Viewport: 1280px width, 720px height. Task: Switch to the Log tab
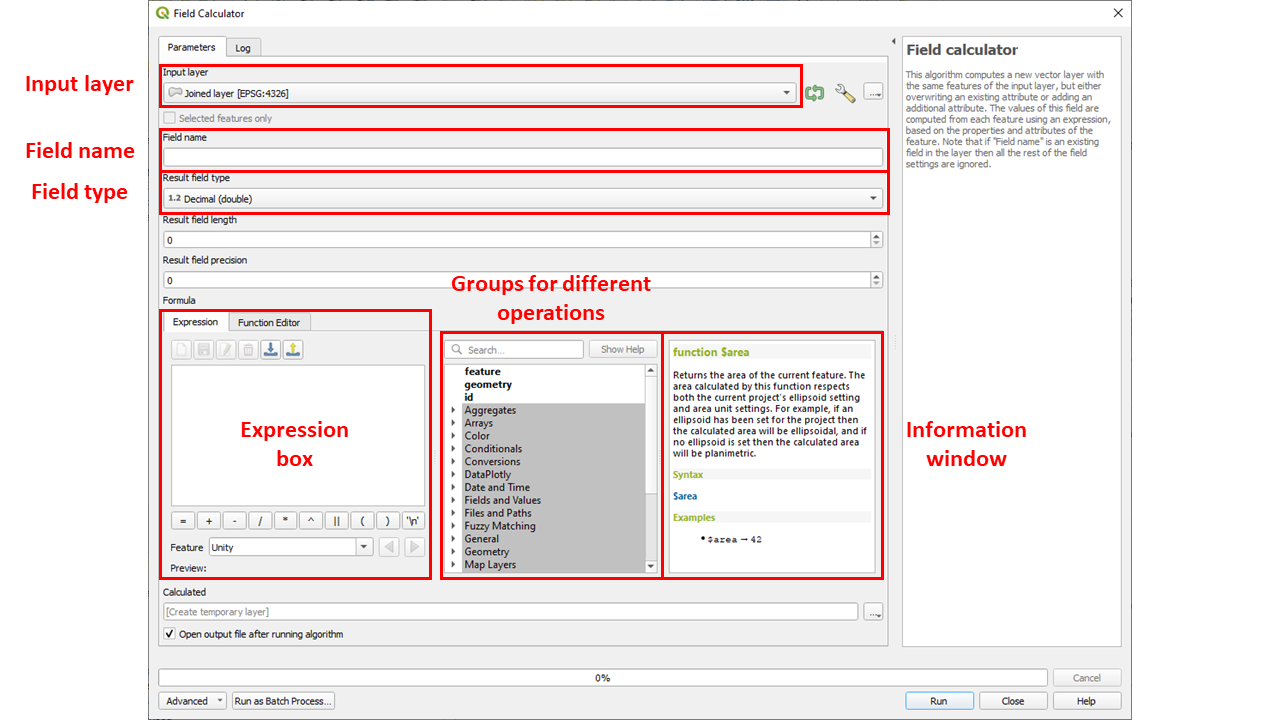[x=243, y=47]
